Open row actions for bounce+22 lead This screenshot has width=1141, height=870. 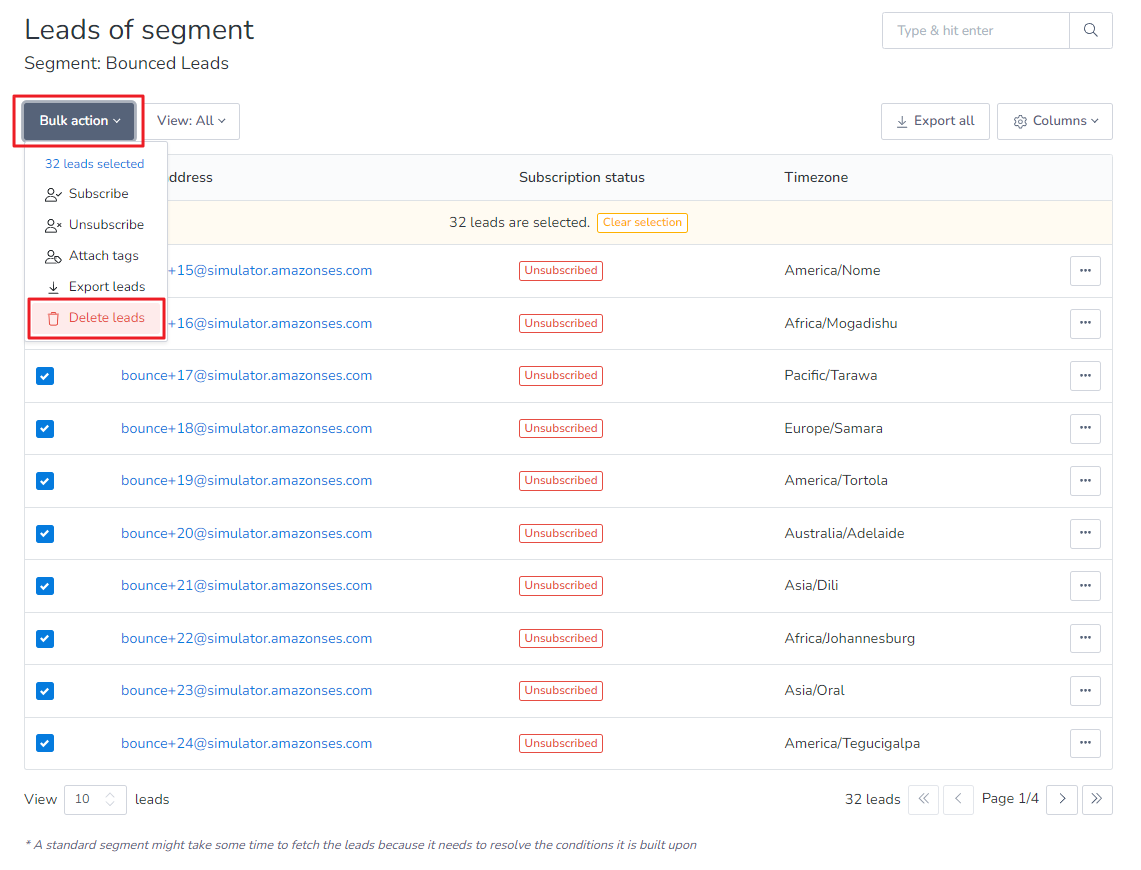pos(1085,638)
